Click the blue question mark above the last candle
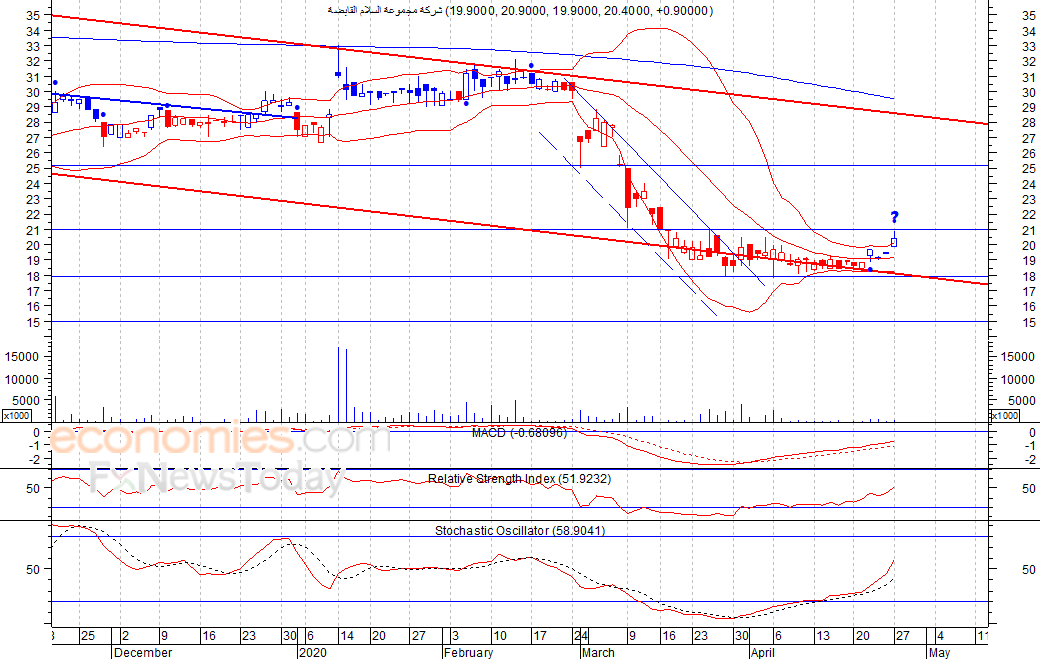The height and width of the screenshot is (659, 1040). click(894, 217)
